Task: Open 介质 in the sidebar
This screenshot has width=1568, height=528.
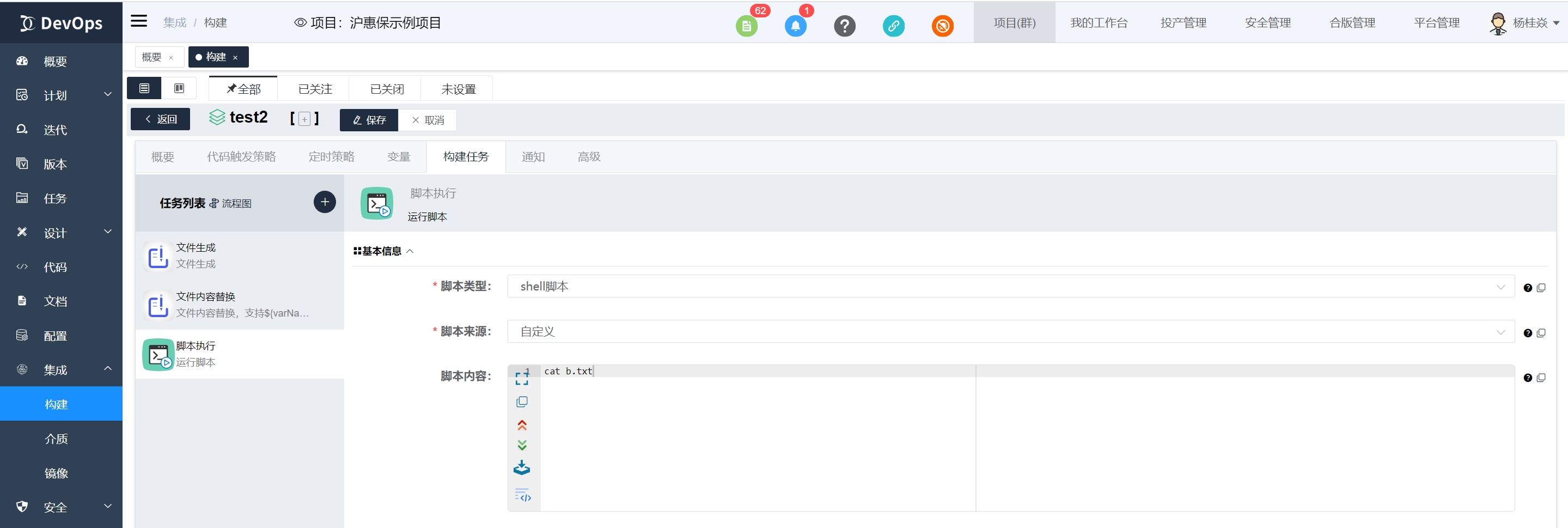Action: pyautogui.click(x=57, y=439)
